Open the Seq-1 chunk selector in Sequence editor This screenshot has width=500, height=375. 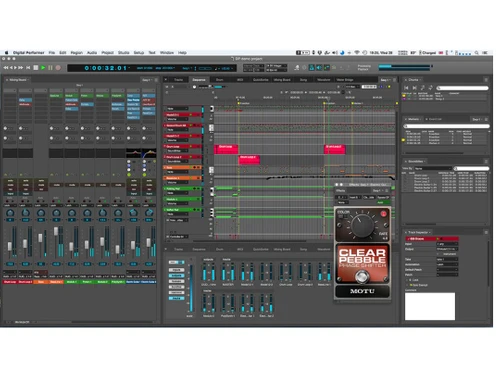coord(384,80)
